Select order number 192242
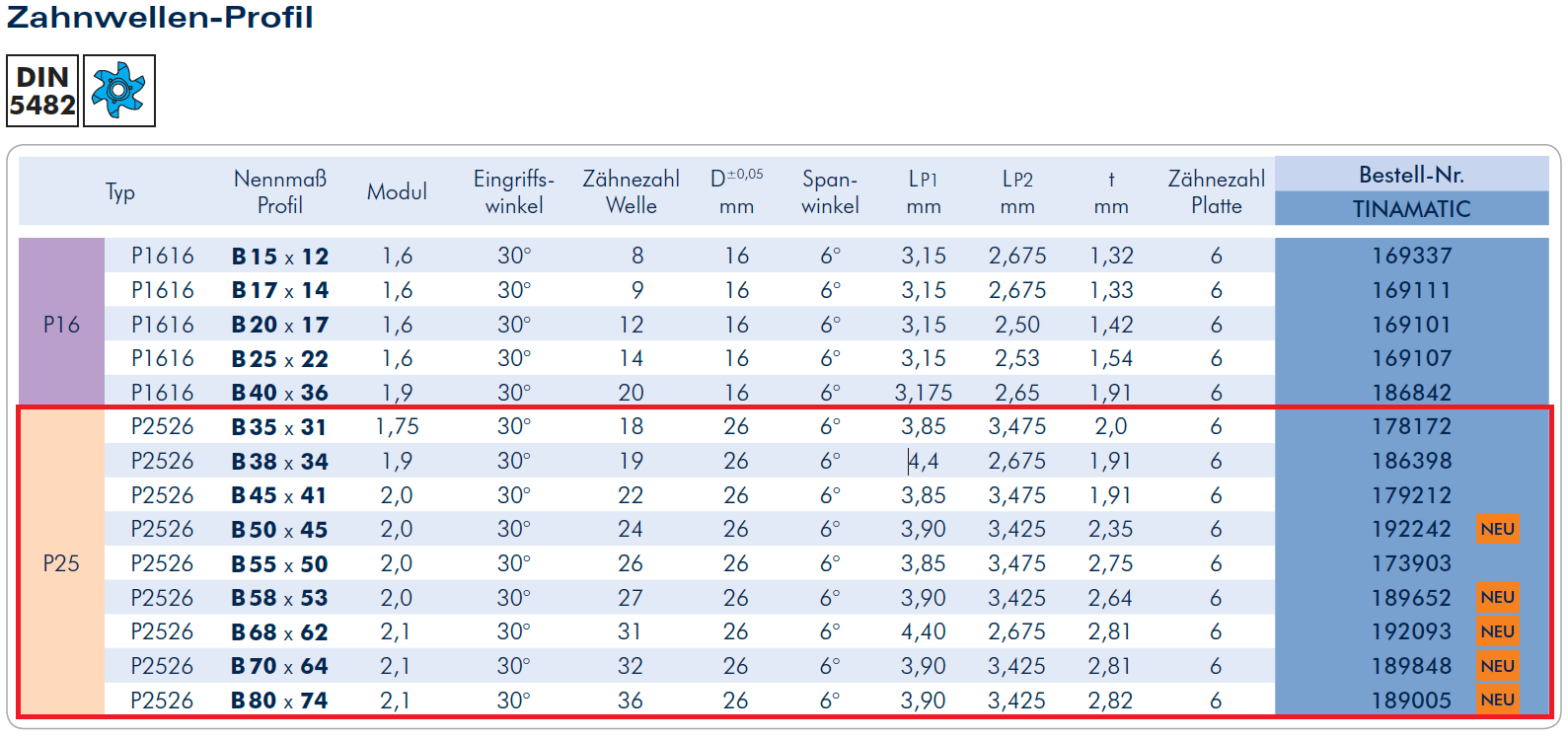This screenshot has height=739, width=1568. pyautogui.click(x=1411, y=529)
